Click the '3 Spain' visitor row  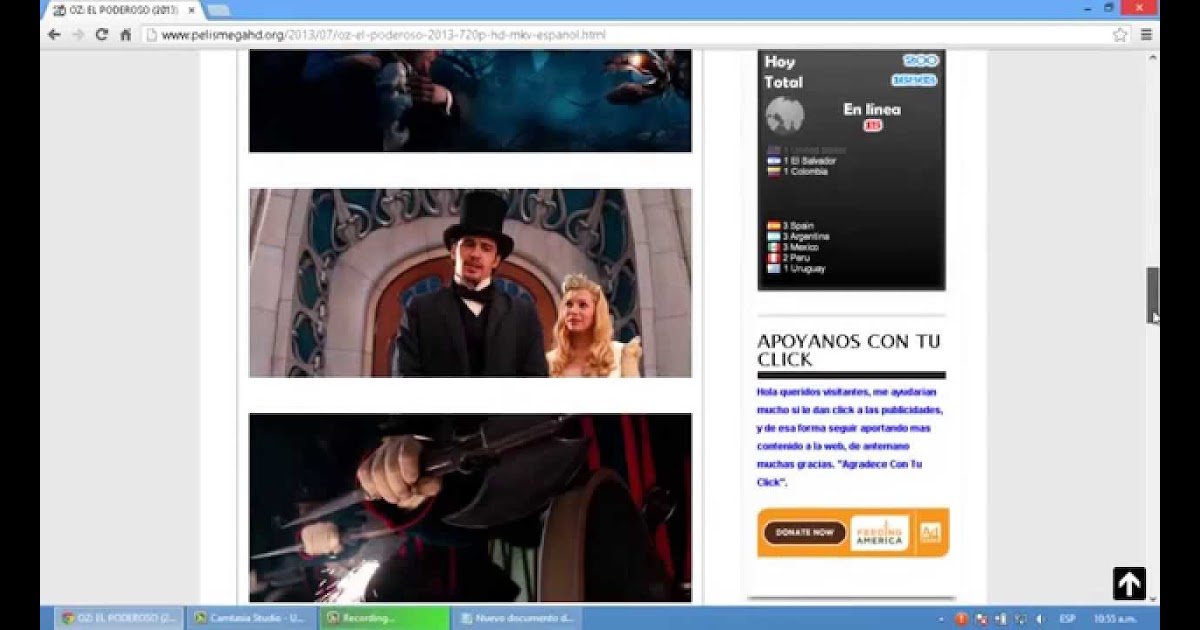click(790, 226)
